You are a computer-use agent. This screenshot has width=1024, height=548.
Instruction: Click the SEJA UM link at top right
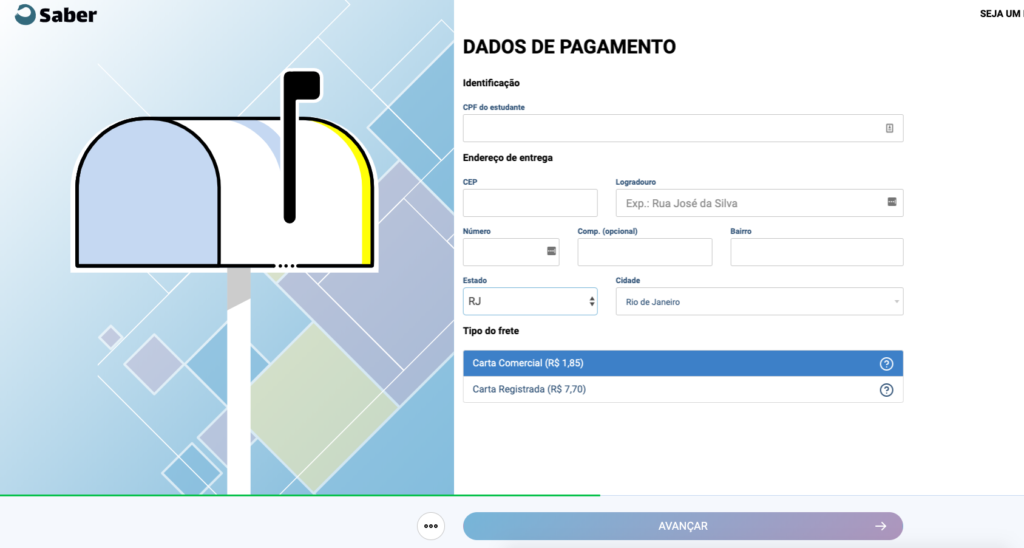(1001, 14)
